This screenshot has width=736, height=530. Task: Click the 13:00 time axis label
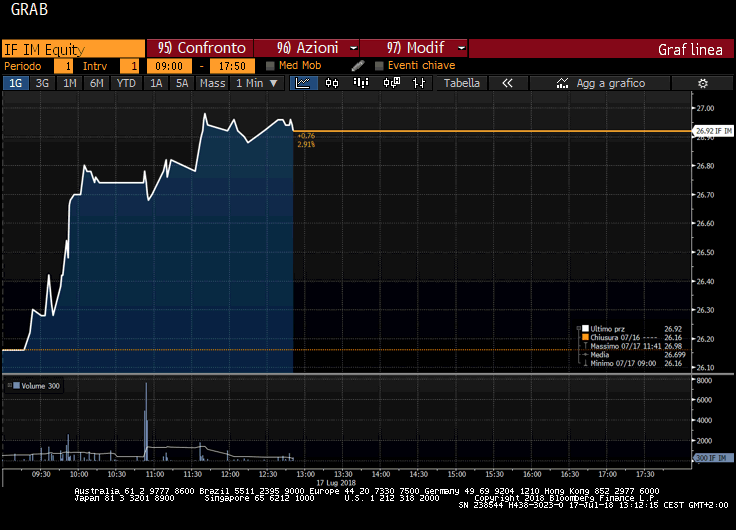(x=306, y=474)
